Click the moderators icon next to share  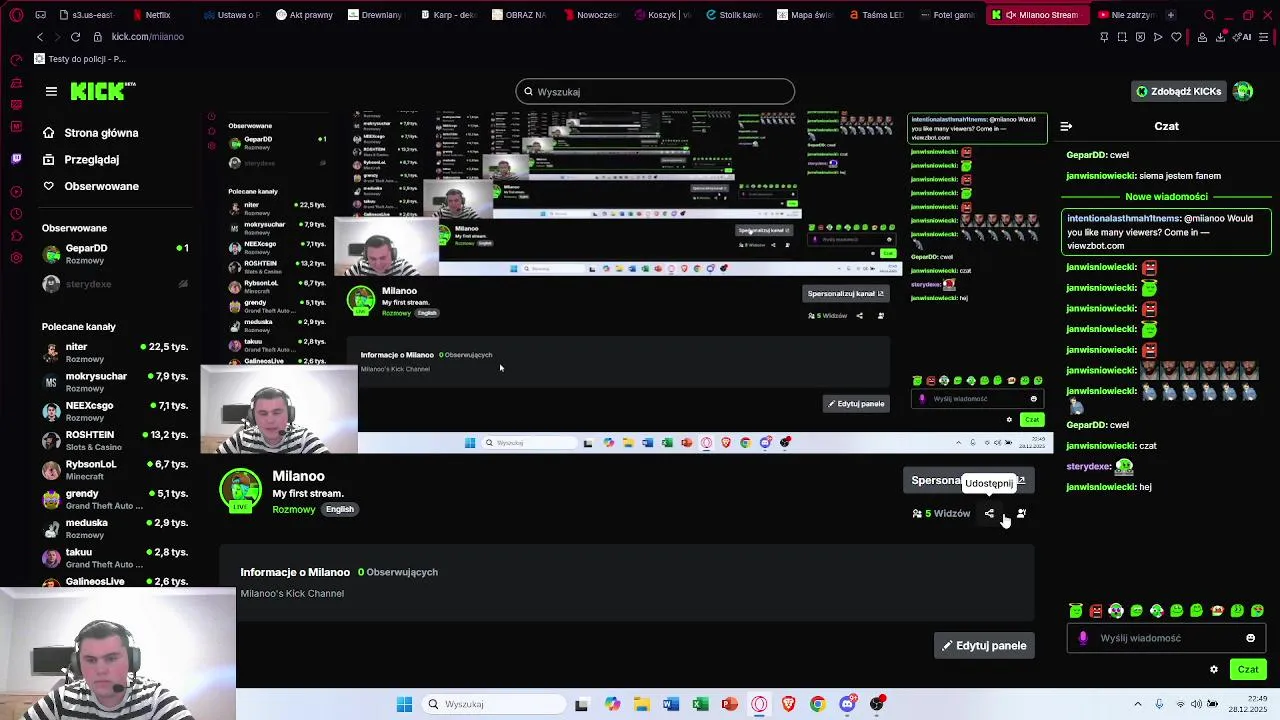click(1021, 513)
